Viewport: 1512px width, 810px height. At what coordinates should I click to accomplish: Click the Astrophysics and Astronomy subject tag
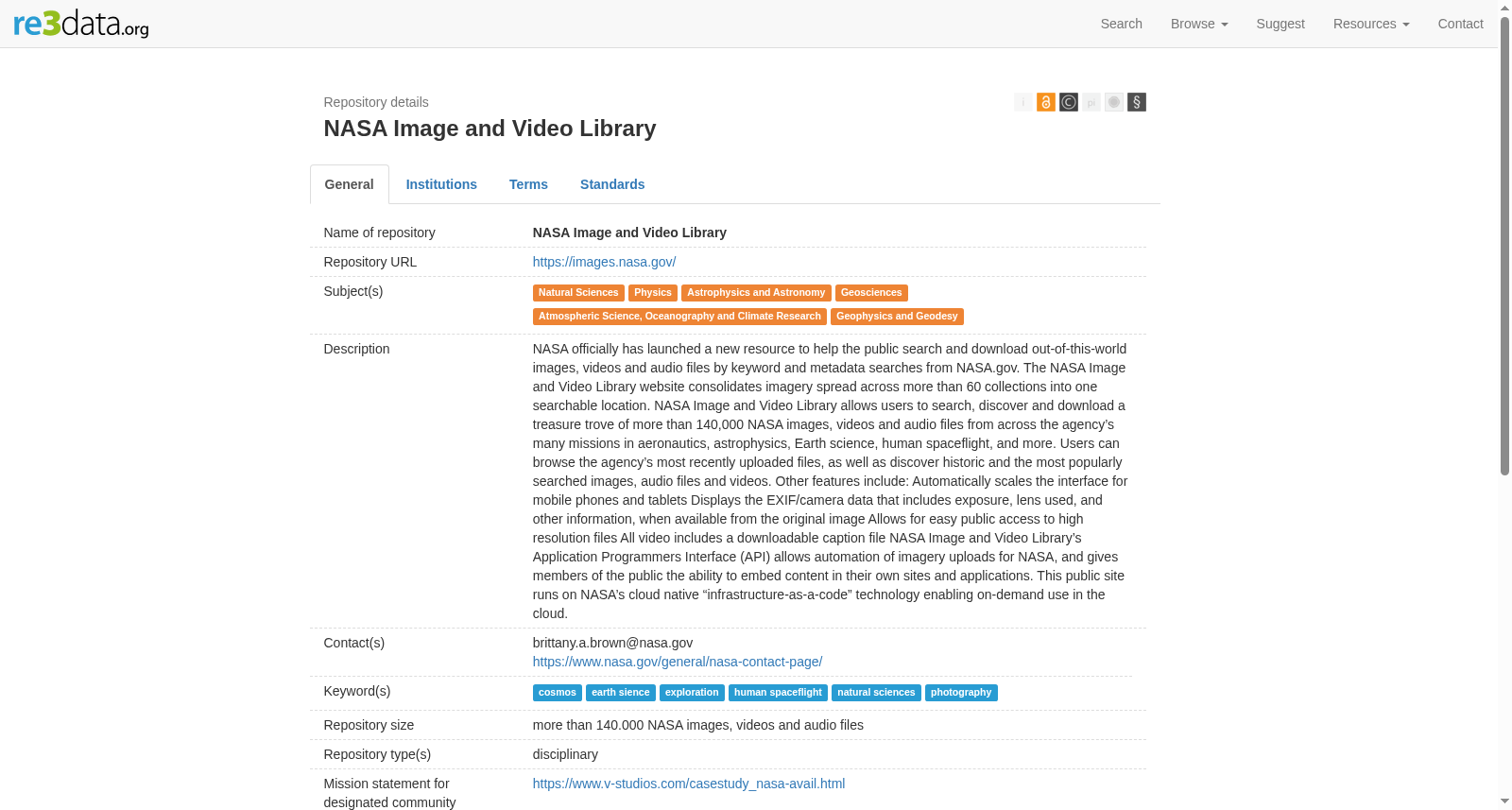click(x=756, y=293)
